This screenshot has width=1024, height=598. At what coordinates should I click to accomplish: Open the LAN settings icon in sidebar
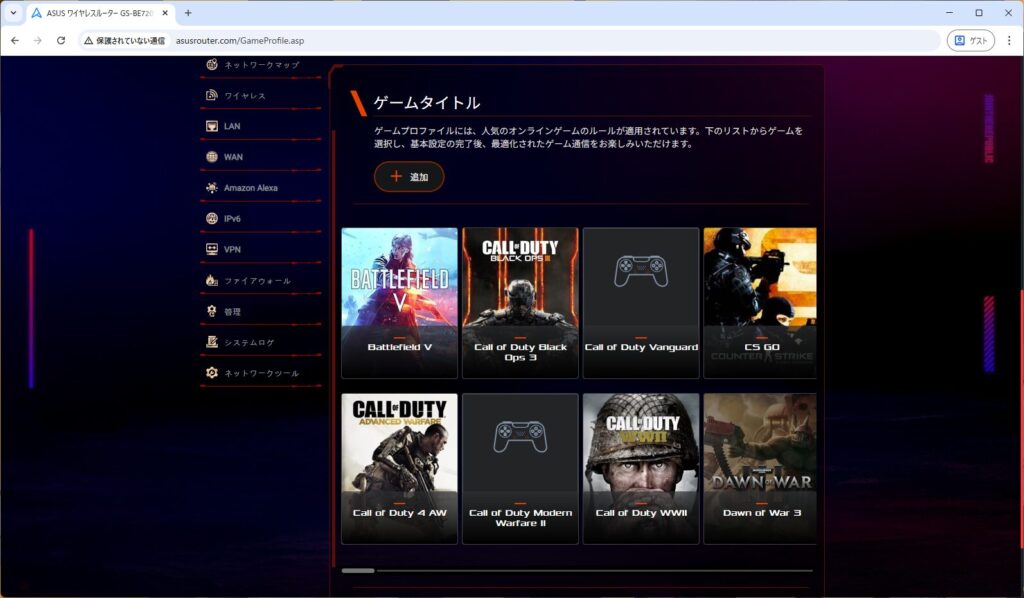click(x=212, y=127)
